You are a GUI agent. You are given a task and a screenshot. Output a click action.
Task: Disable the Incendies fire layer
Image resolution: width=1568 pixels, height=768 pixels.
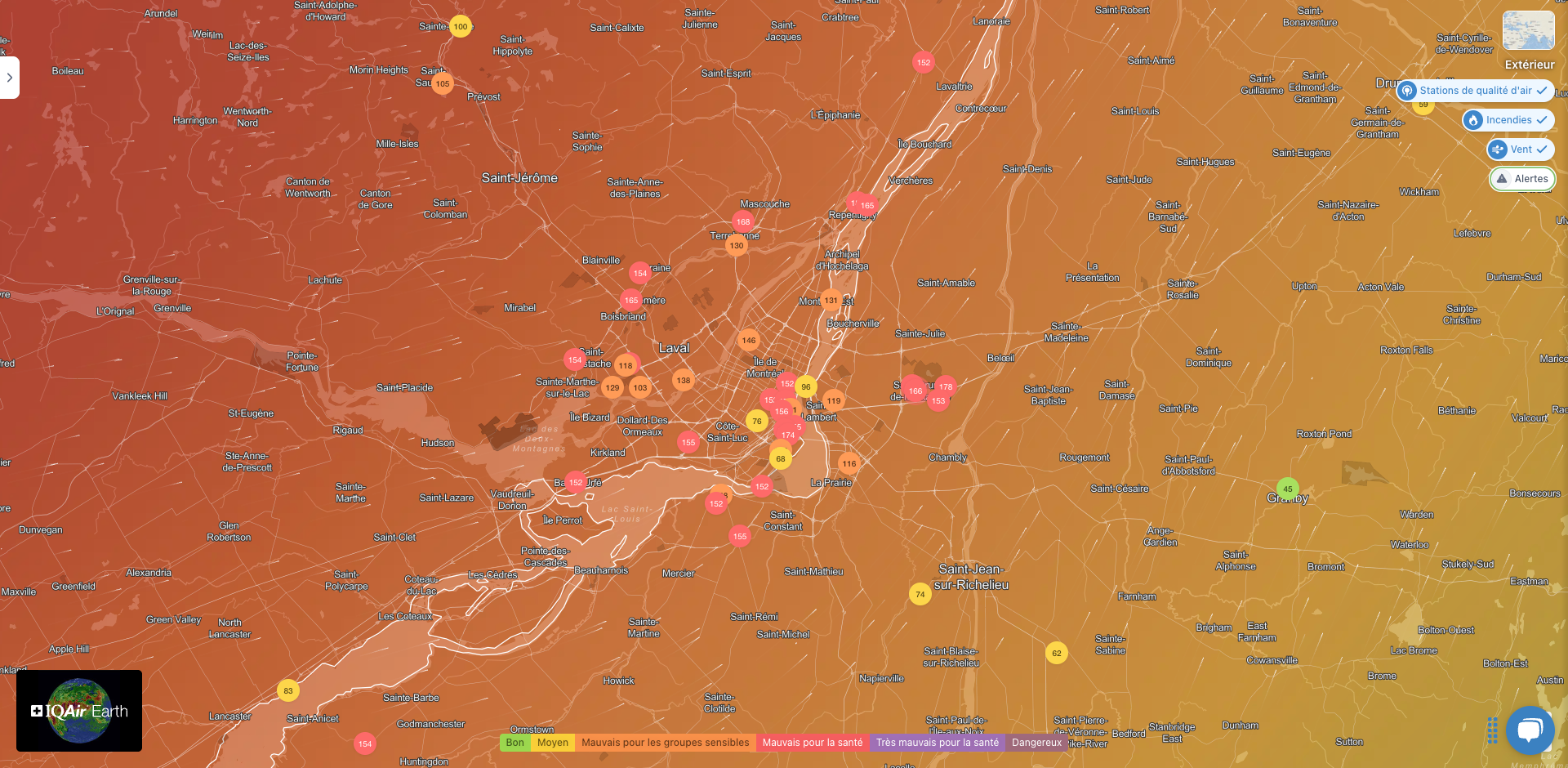pos(1508,120)
